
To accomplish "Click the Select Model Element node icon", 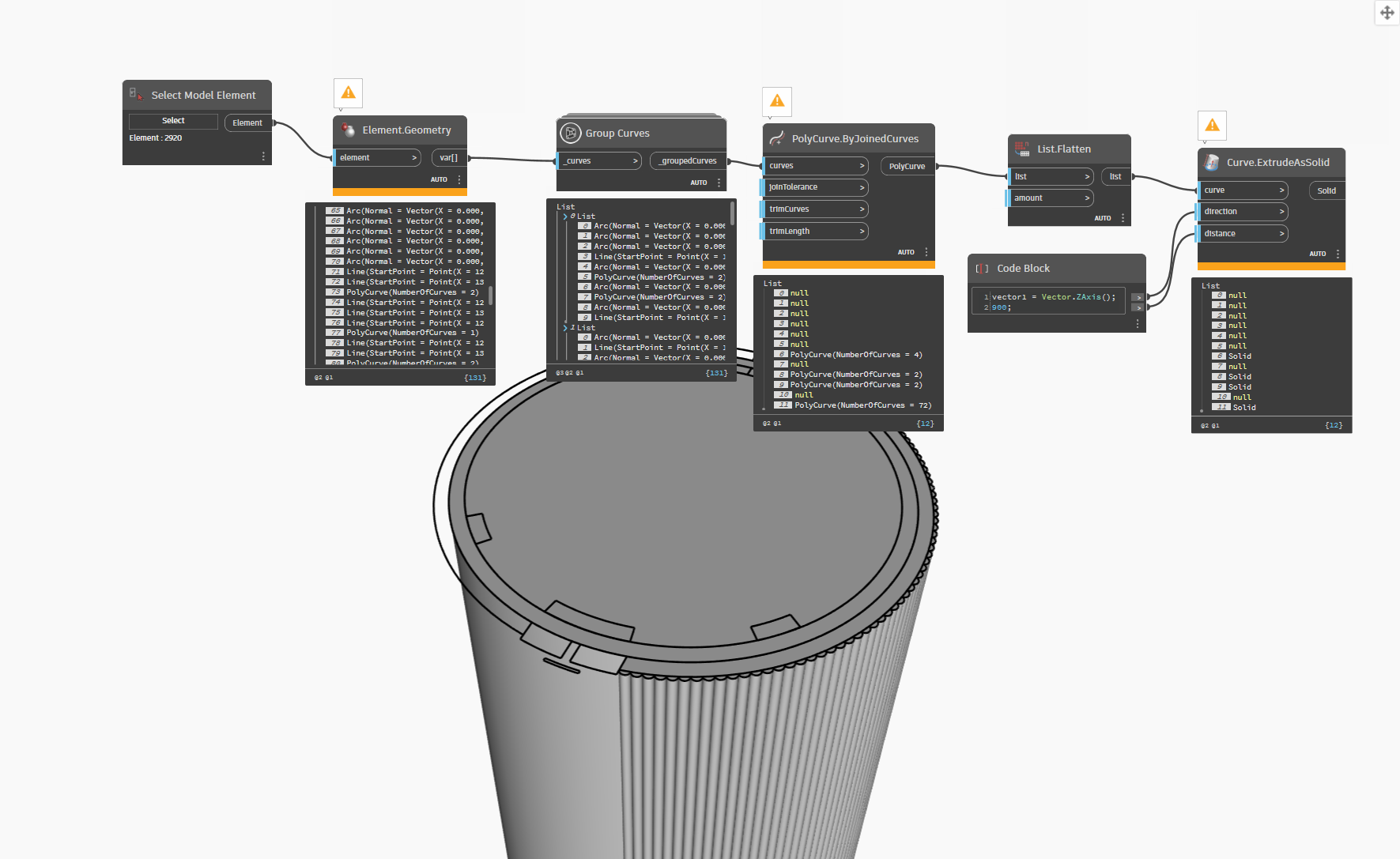I will coord(136,95).
